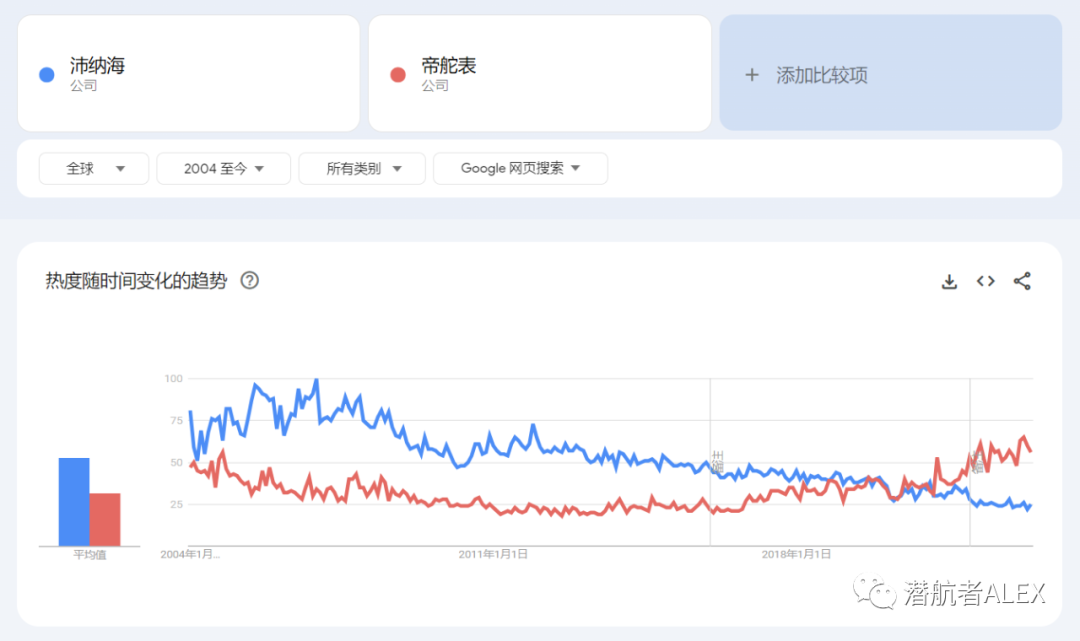Click the WeChat logo watermark
Screen dimensions: 1080x641
[x=881, y=592]
